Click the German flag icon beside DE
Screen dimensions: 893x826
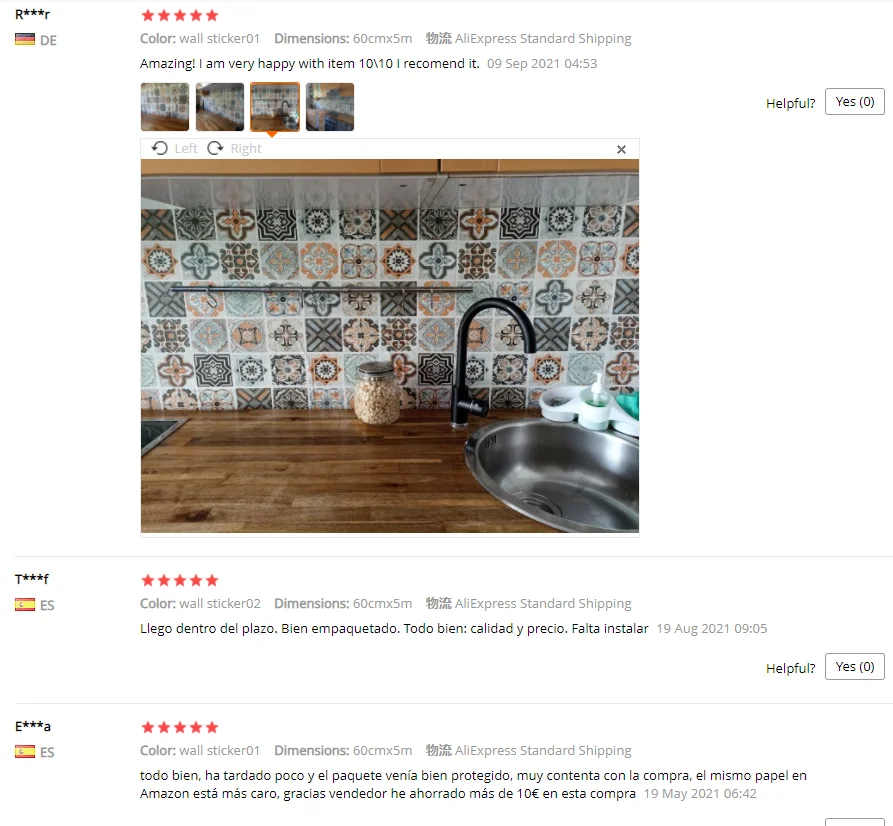[25, 40]
